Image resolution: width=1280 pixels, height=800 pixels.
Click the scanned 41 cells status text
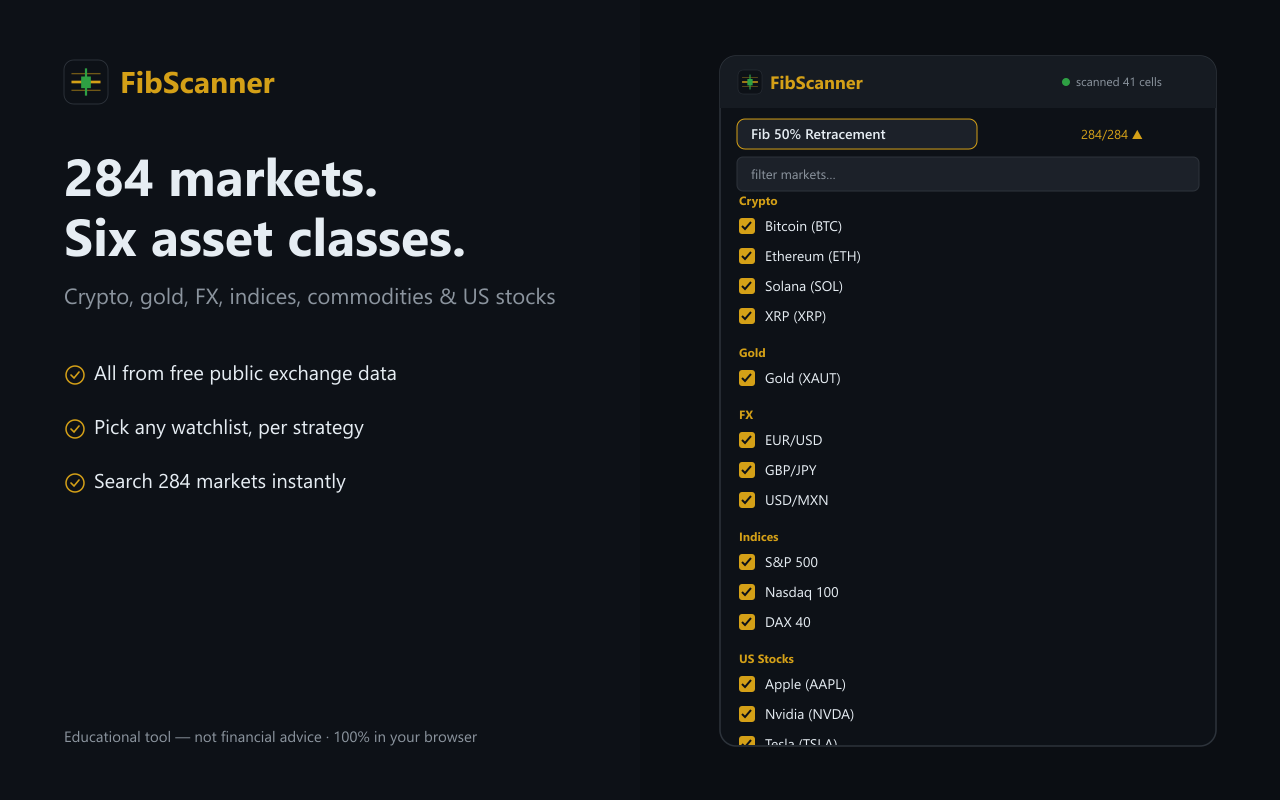click(x=1119, y=82)
